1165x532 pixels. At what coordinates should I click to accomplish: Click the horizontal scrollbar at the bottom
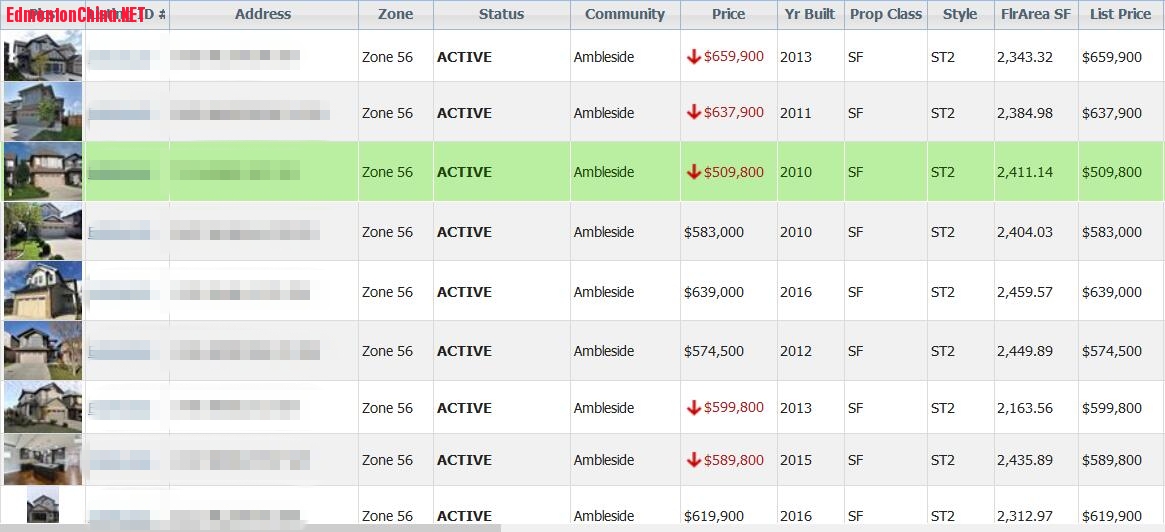tap(250, 528)
